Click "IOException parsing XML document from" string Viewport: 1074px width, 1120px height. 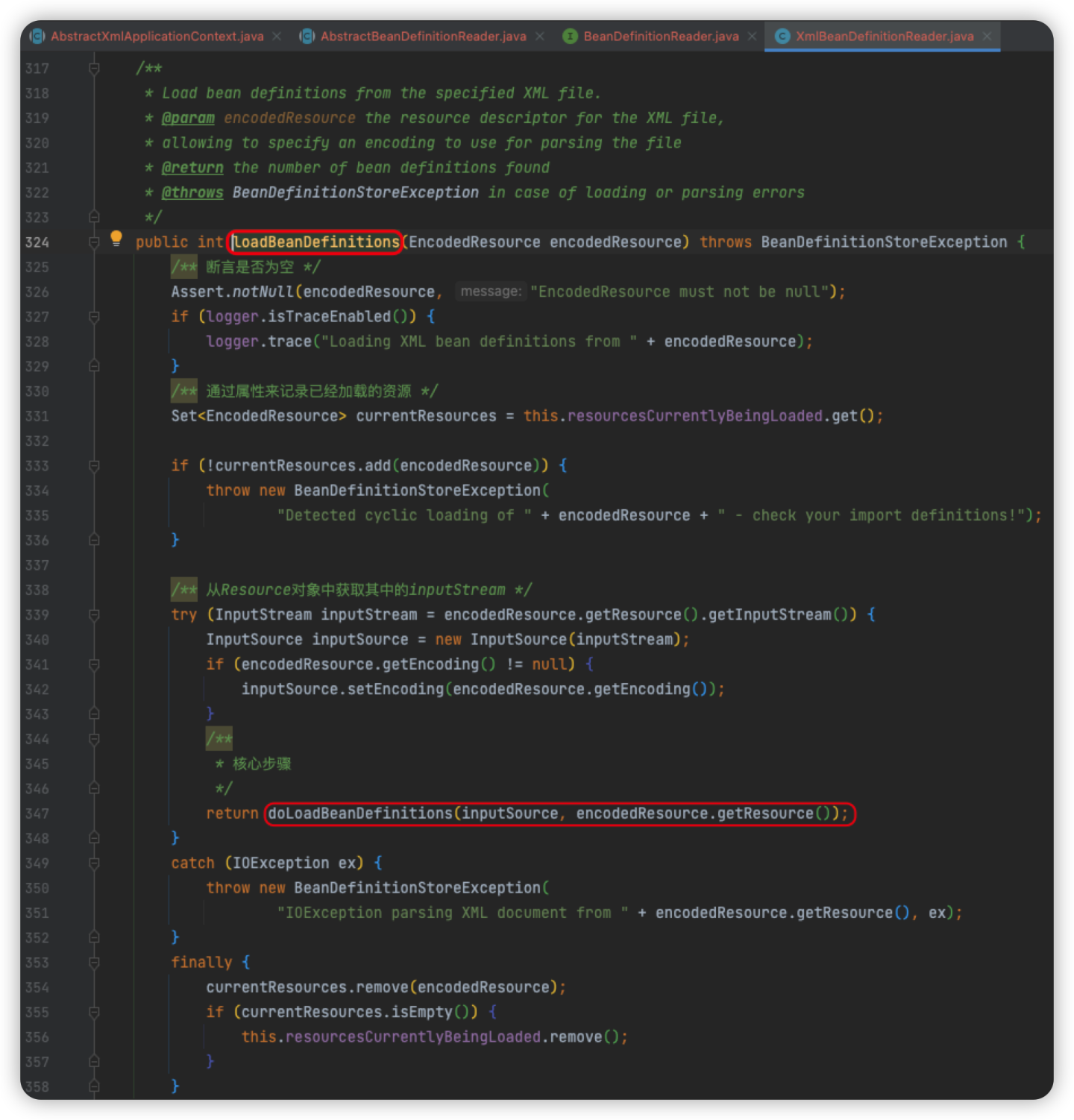tap(453, 913)
